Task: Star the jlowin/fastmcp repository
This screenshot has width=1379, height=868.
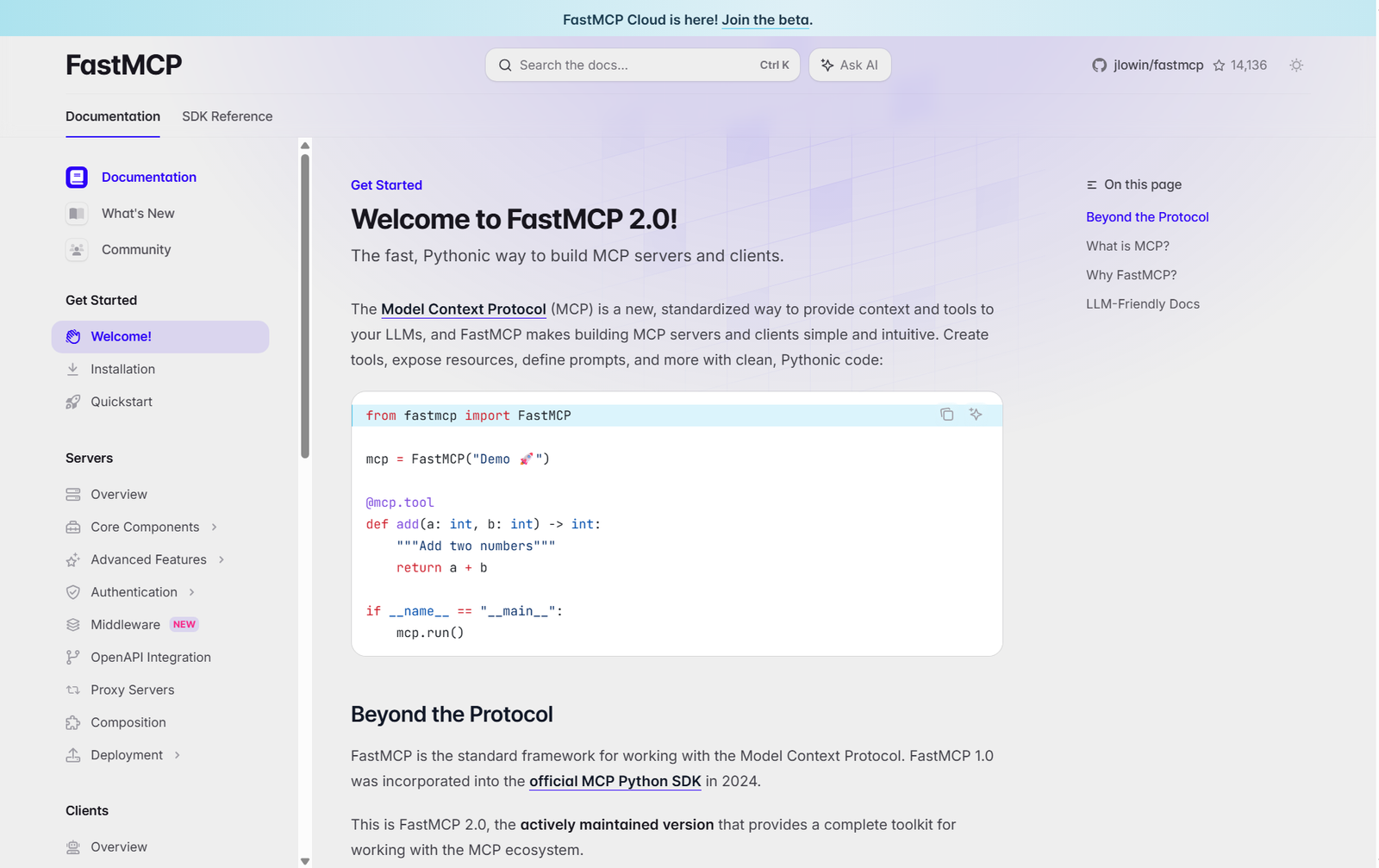Action: click(1219, 65)
